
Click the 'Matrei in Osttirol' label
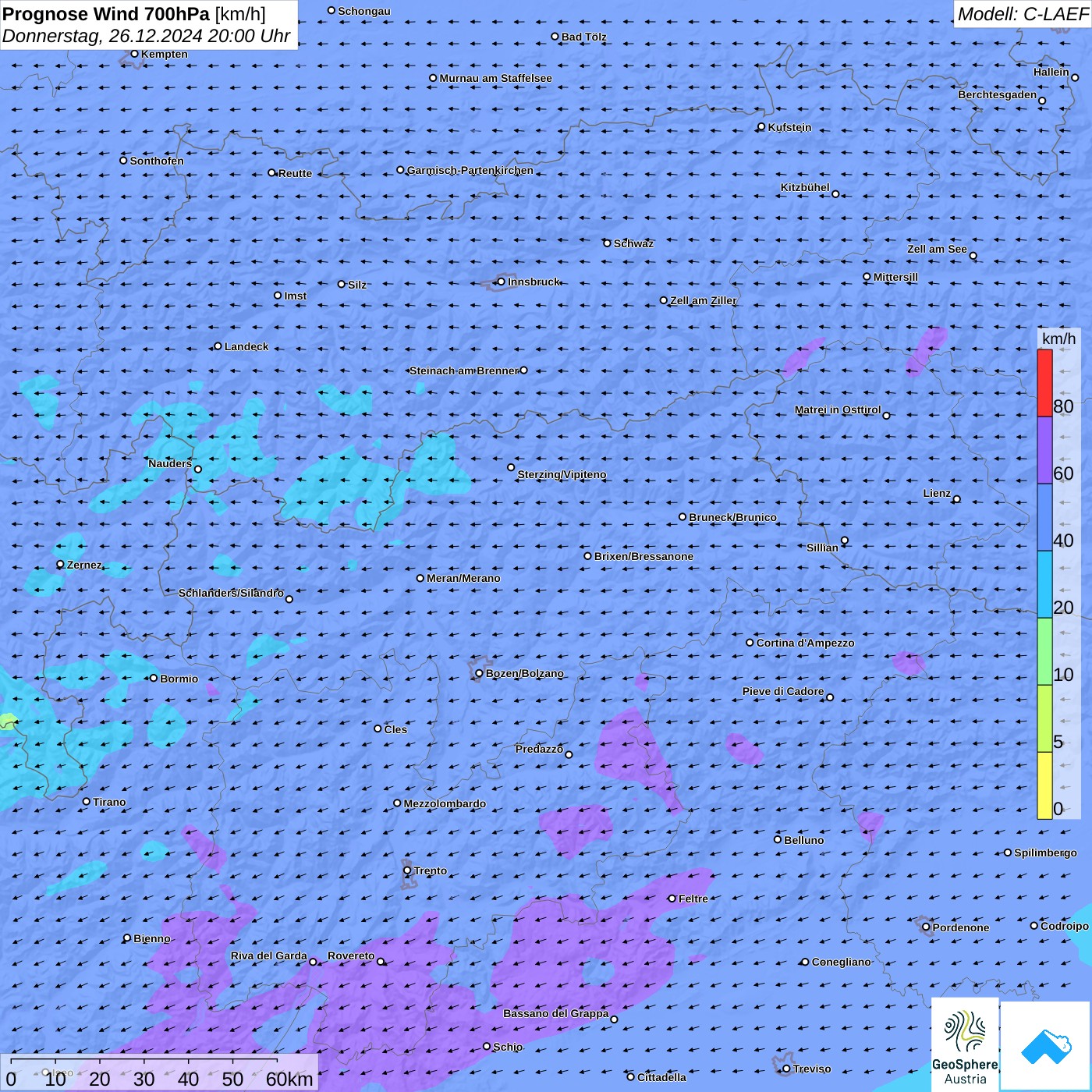tap(838, 409)
